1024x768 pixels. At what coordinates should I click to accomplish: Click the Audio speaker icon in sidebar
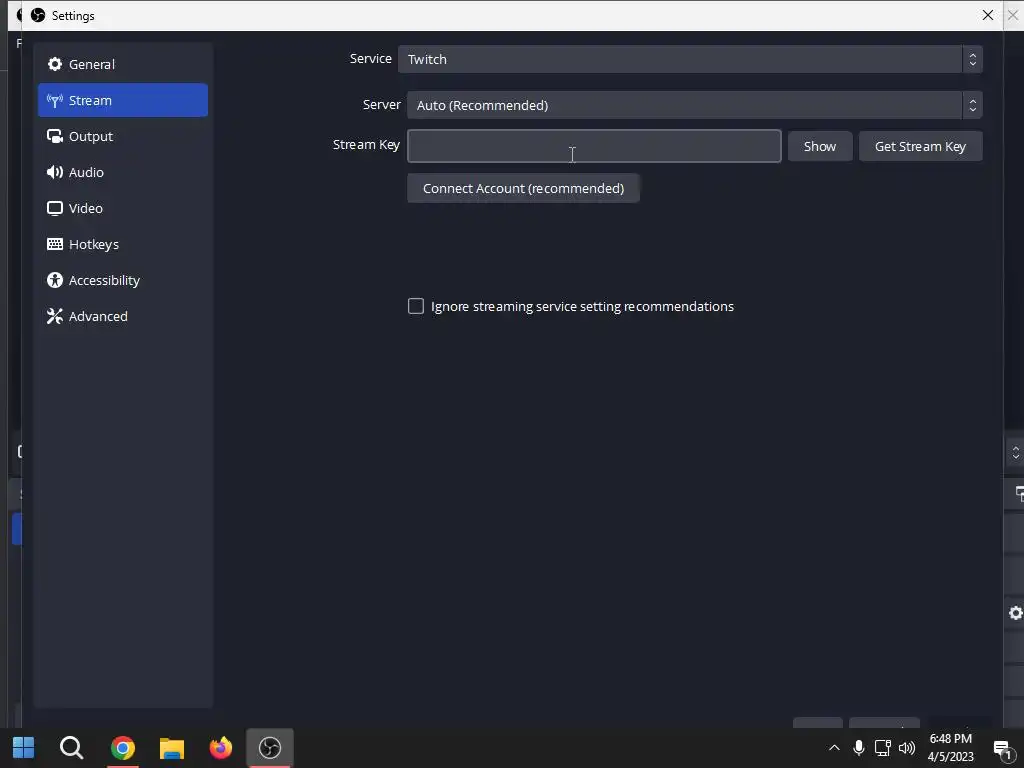[55, 172]
